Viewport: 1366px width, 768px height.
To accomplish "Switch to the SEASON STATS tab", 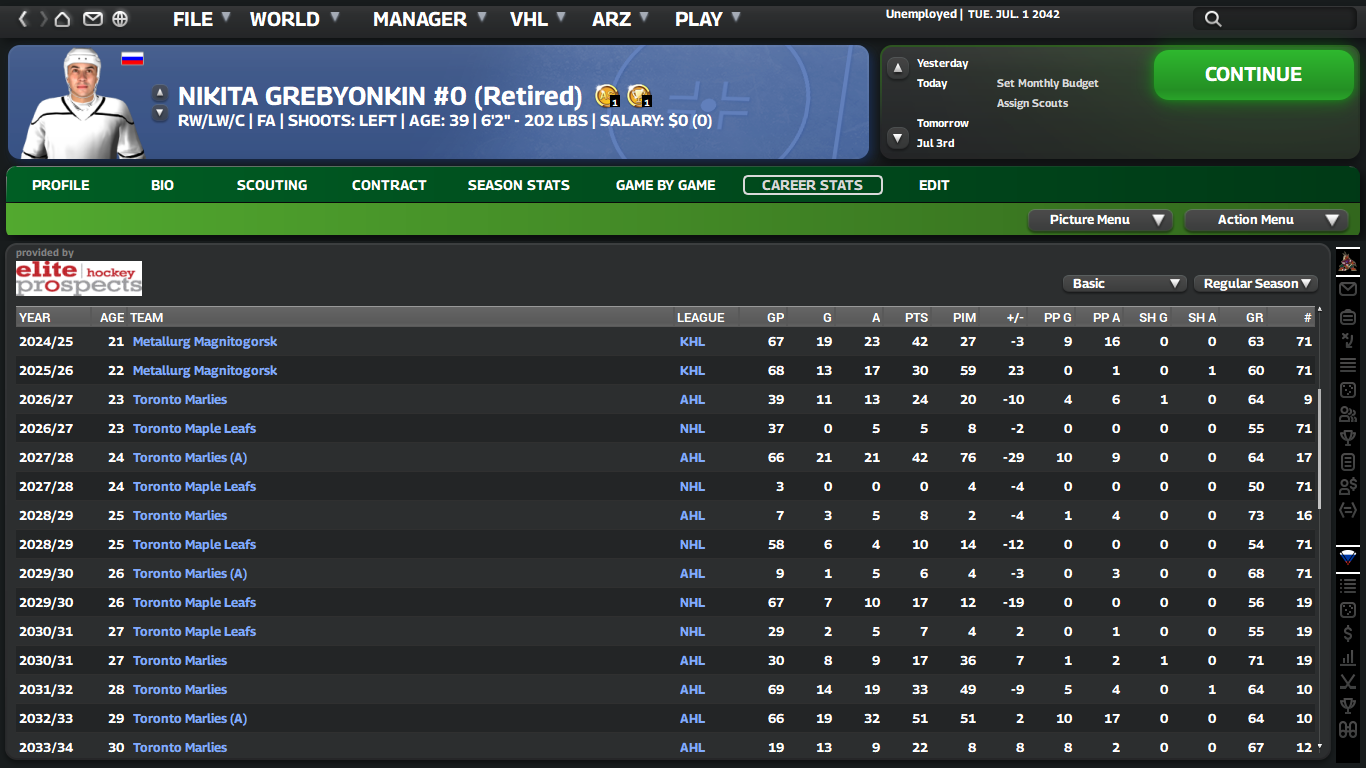I will 518,185.
